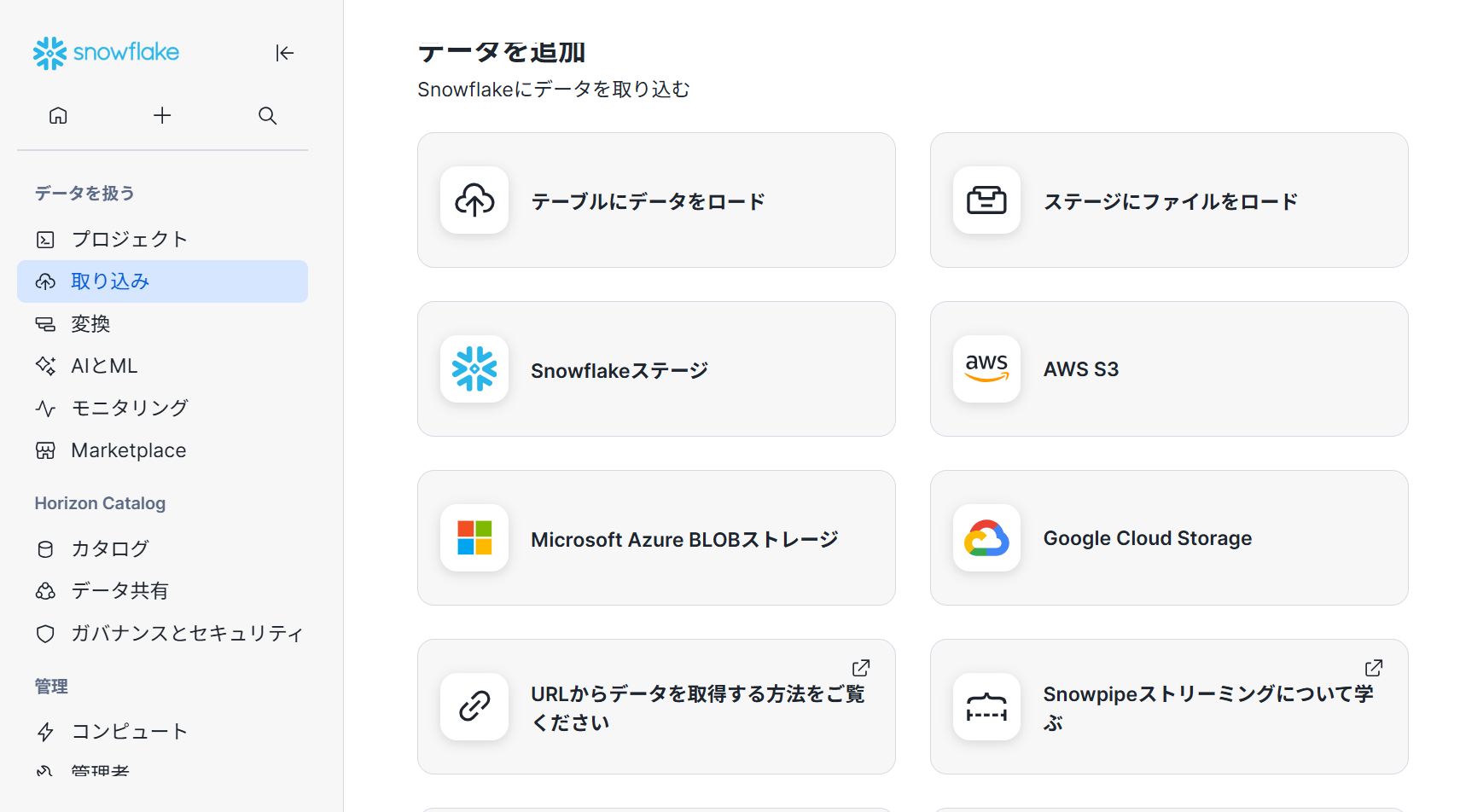Image resolution: width=1460 pixels, height=812 pixels.
Task: Click the 変換 sidebar icon
Action: (x=45, y=324)
